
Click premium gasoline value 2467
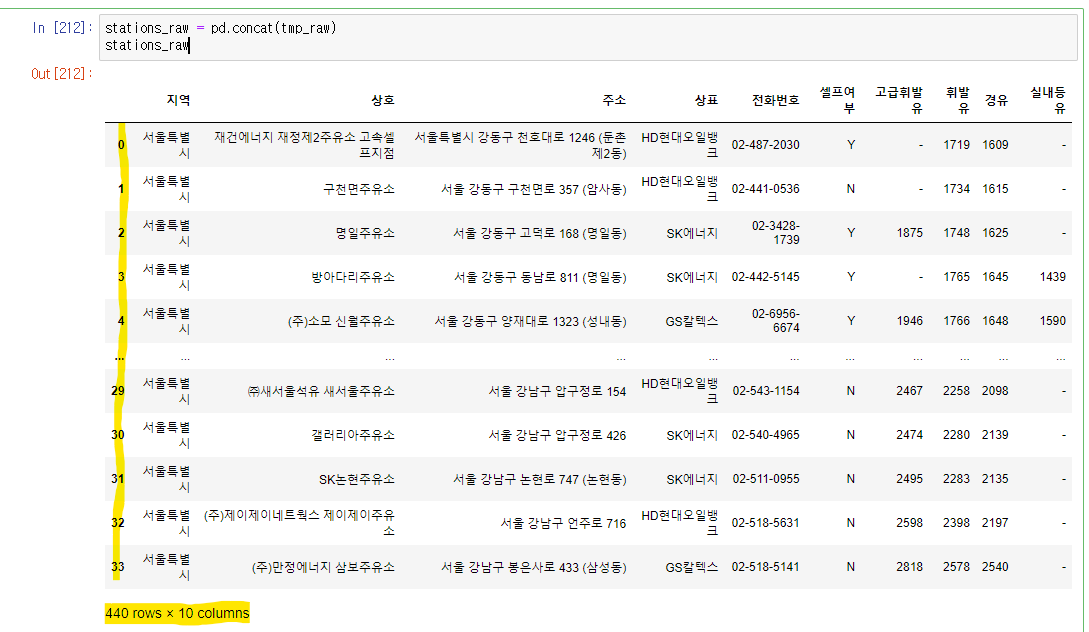(x=910, y=392)
